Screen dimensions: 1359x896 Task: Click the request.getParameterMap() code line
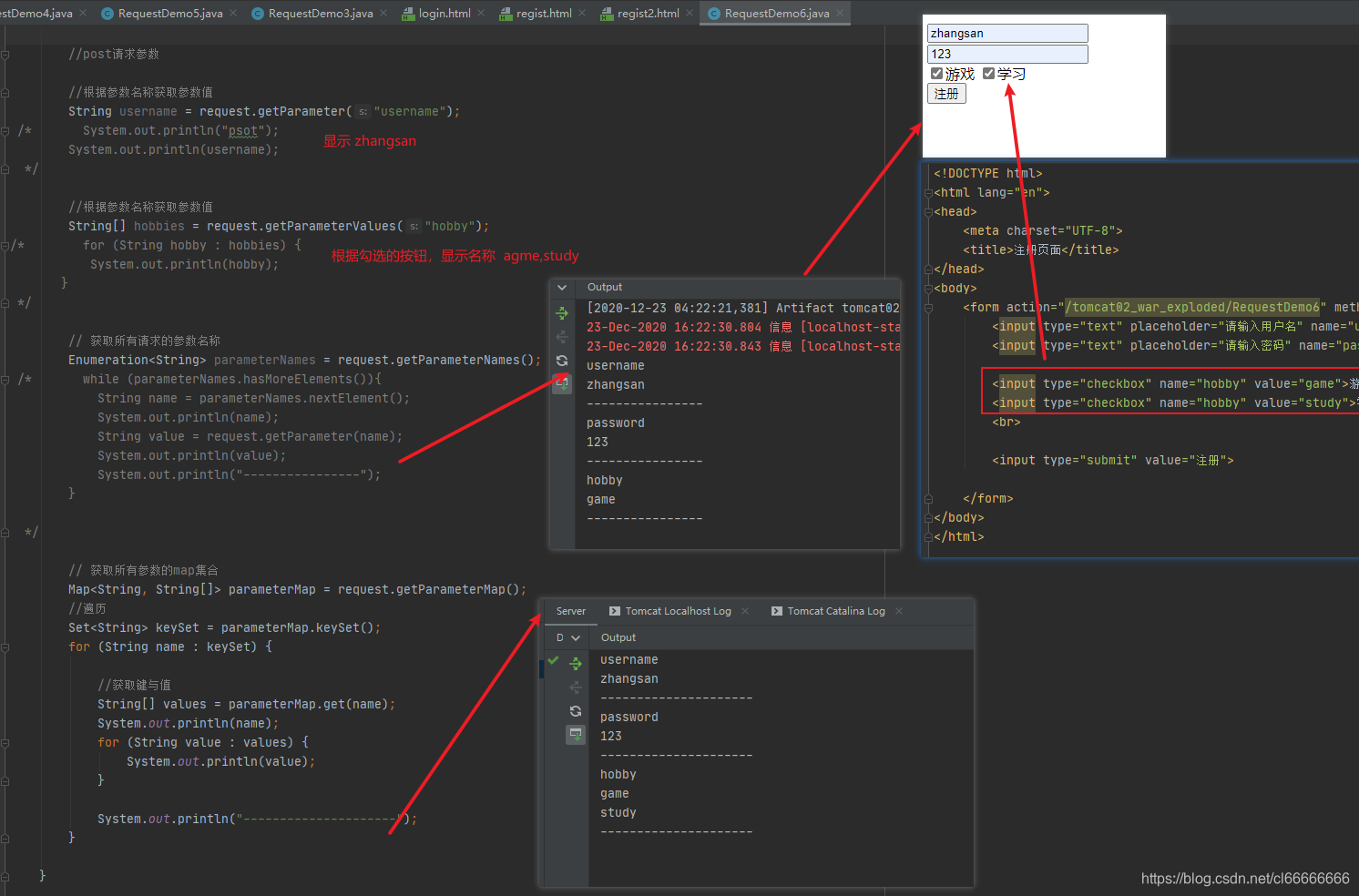[x=297, y=589]
